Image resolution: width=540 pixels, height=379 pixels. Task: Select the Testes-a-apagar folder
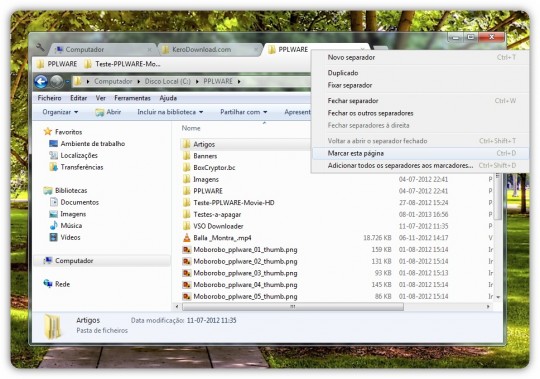point(212,214)
